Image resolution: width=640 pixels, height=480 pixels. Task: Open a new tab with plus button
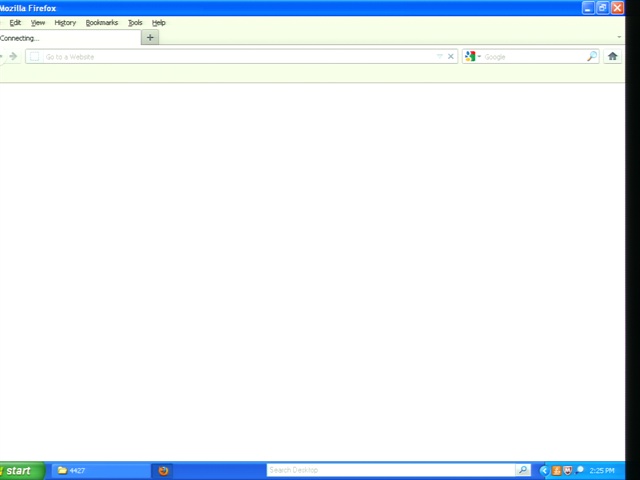point(150,38)
